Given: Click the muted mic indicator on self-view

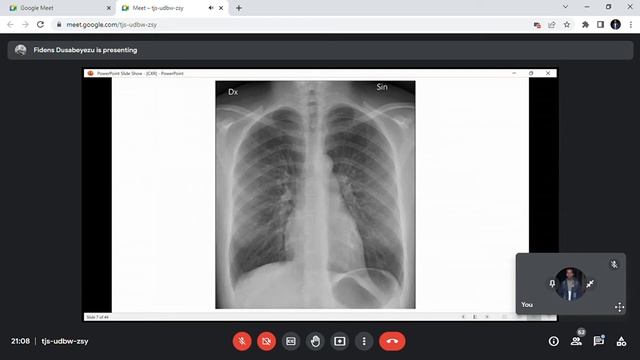Looking at the screenshot, I should click(x=614, y=264).
